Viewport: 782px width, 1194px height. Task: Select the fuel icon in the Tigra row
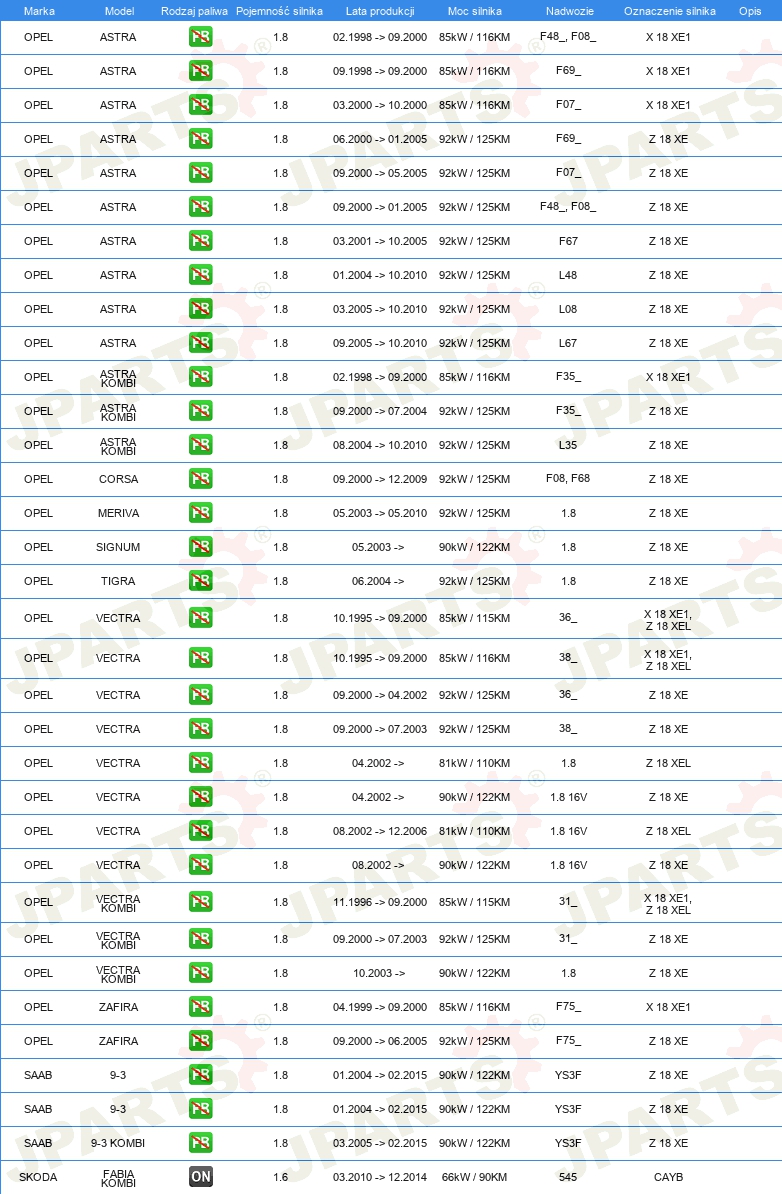[201, 581]
